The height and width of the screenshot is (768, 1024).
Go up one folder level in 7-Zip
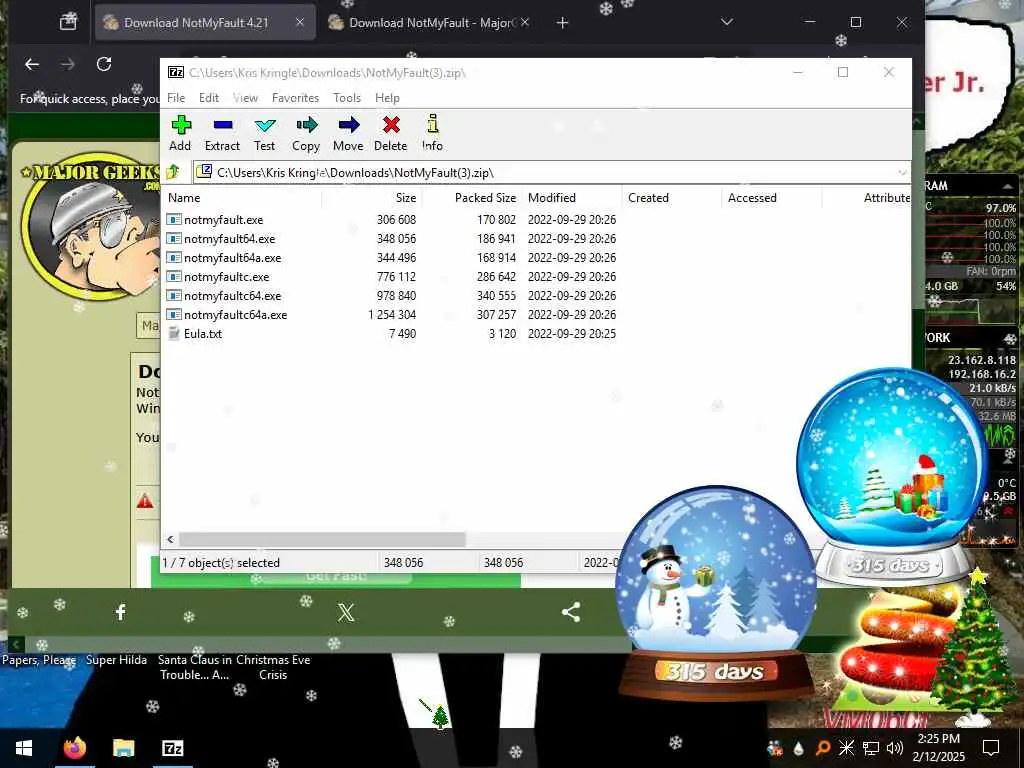pyautogui.click(x=174, y=172)
